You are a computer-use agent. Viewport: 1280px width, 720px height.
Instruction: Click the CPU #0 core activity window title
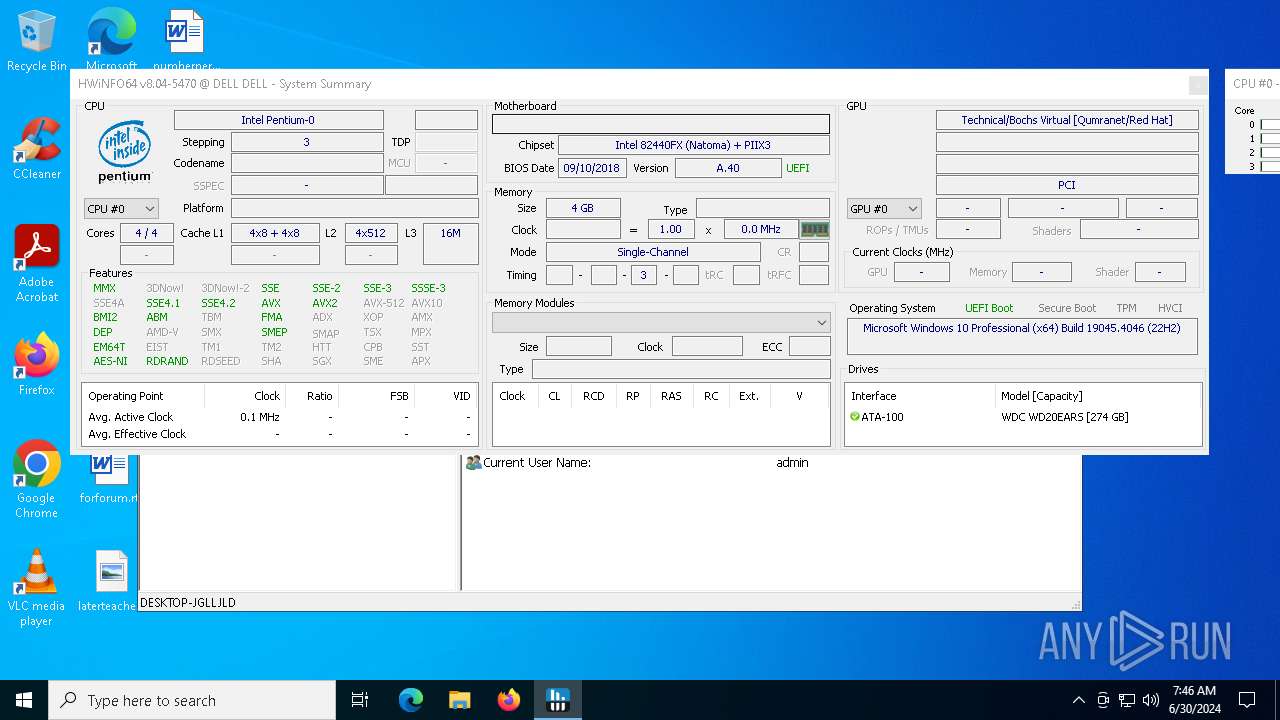(1254, 84)
